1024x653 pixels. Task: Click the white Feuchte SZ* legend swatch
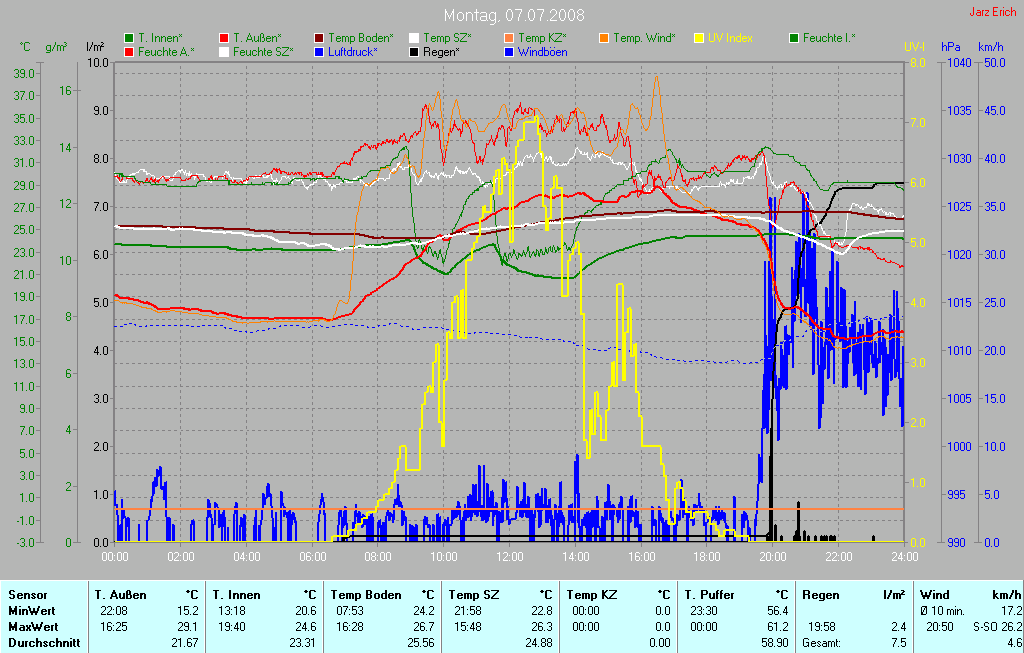pos(224,52)
